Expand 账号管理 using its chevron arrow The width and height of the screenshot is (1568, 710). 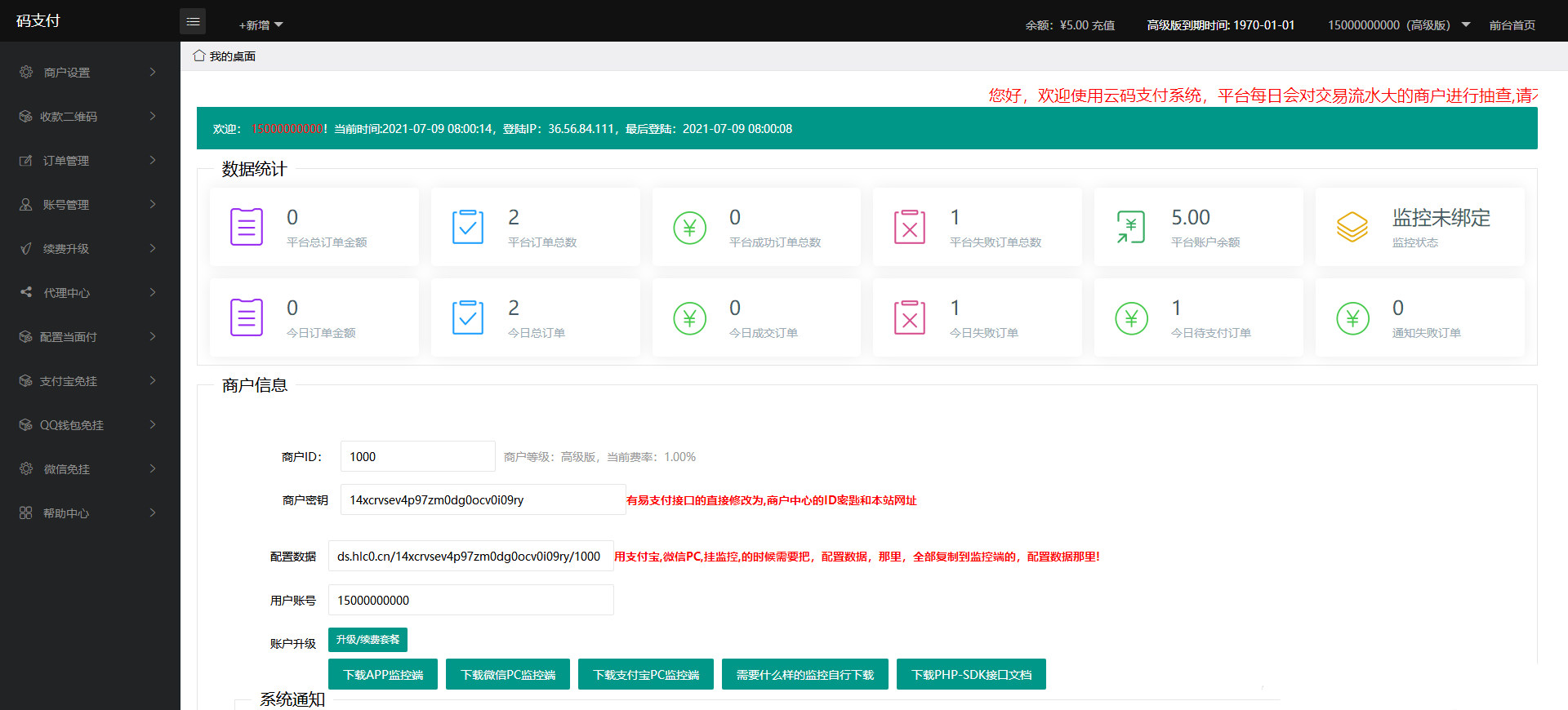tap(153, 204)
